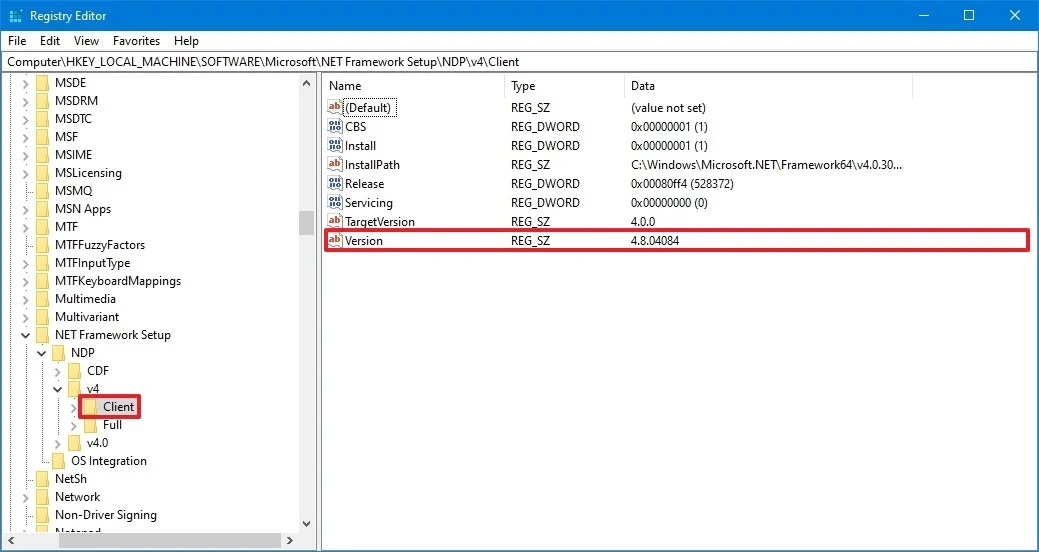Select the v4.0 key
The width and height of the screenshot is (1039, 552).
click(97, 443)
